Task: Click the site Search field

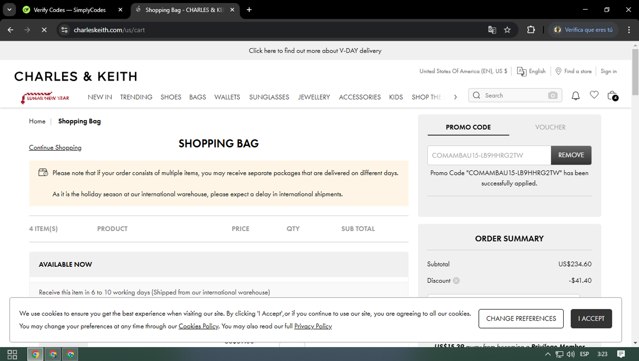Action: [514, 95]
